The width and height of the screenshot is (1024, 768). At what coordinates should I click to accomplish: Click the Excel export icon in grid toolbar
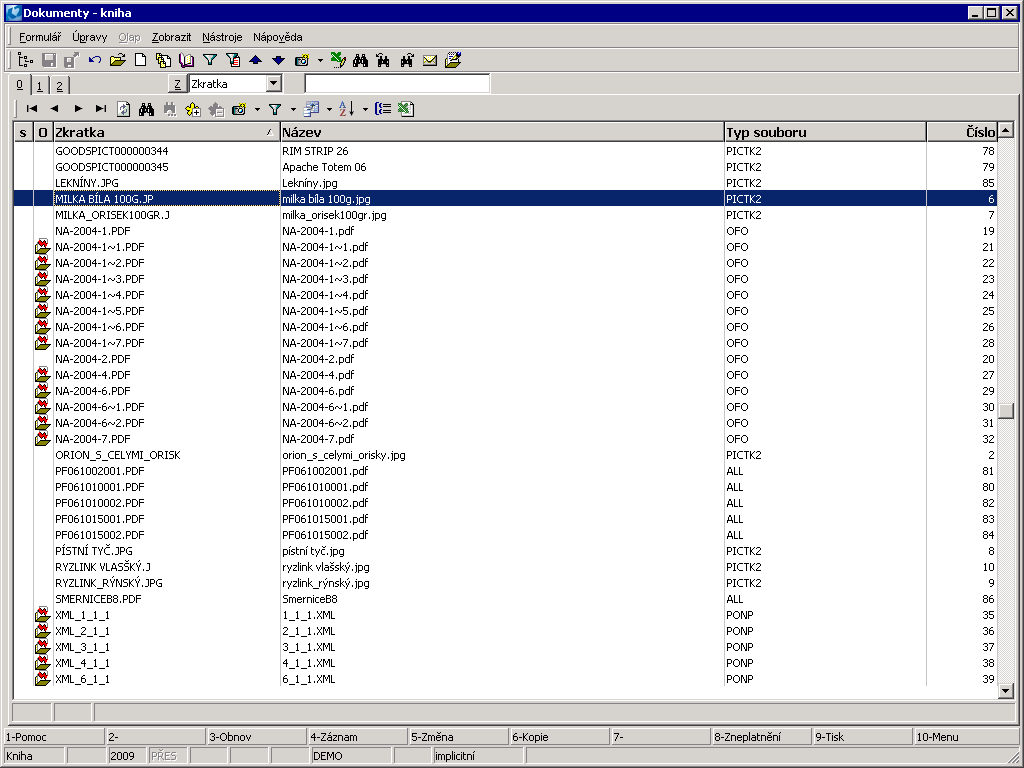pyautogui.click(x=406, y=109)
